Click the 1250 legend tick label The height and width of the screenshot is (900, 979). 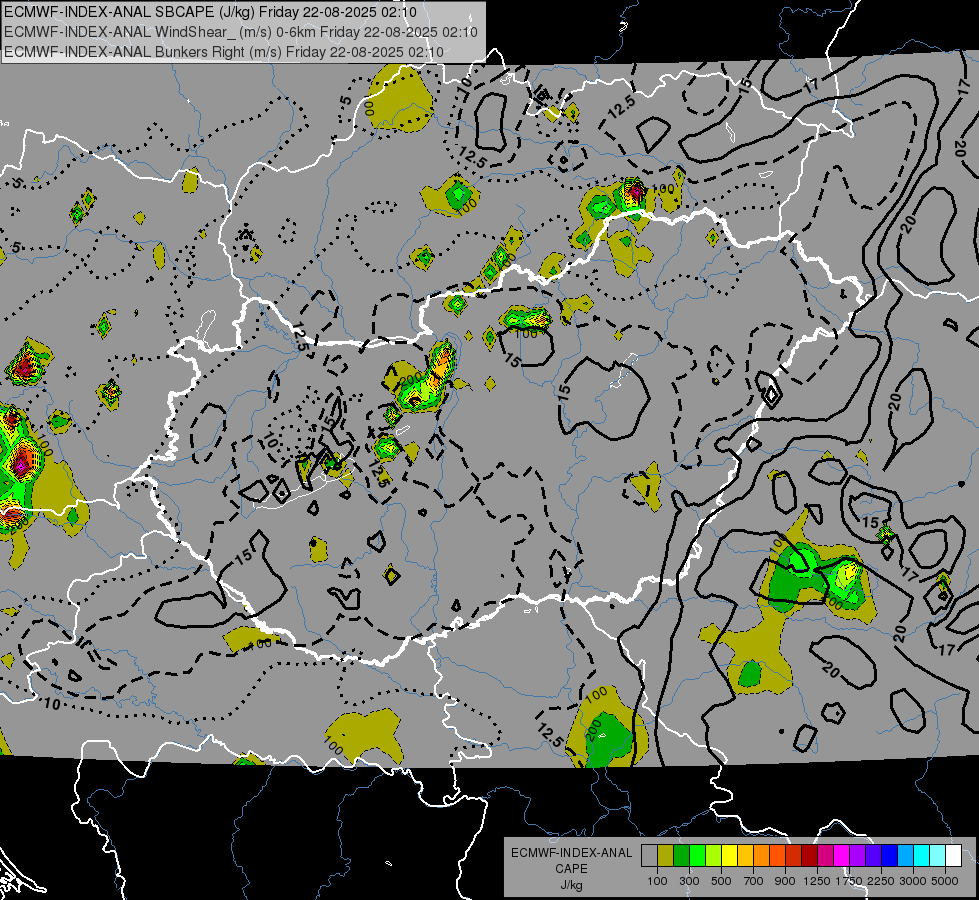tap(817, 881)
